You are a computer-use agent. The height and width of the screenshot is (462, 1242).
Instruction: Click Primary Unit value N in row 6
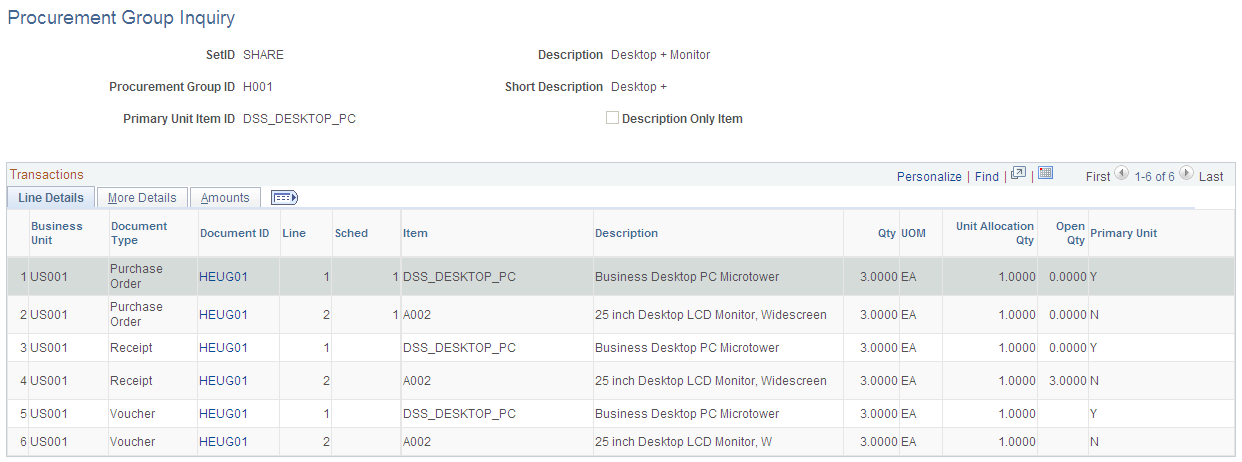click(x=1095, y=442)
